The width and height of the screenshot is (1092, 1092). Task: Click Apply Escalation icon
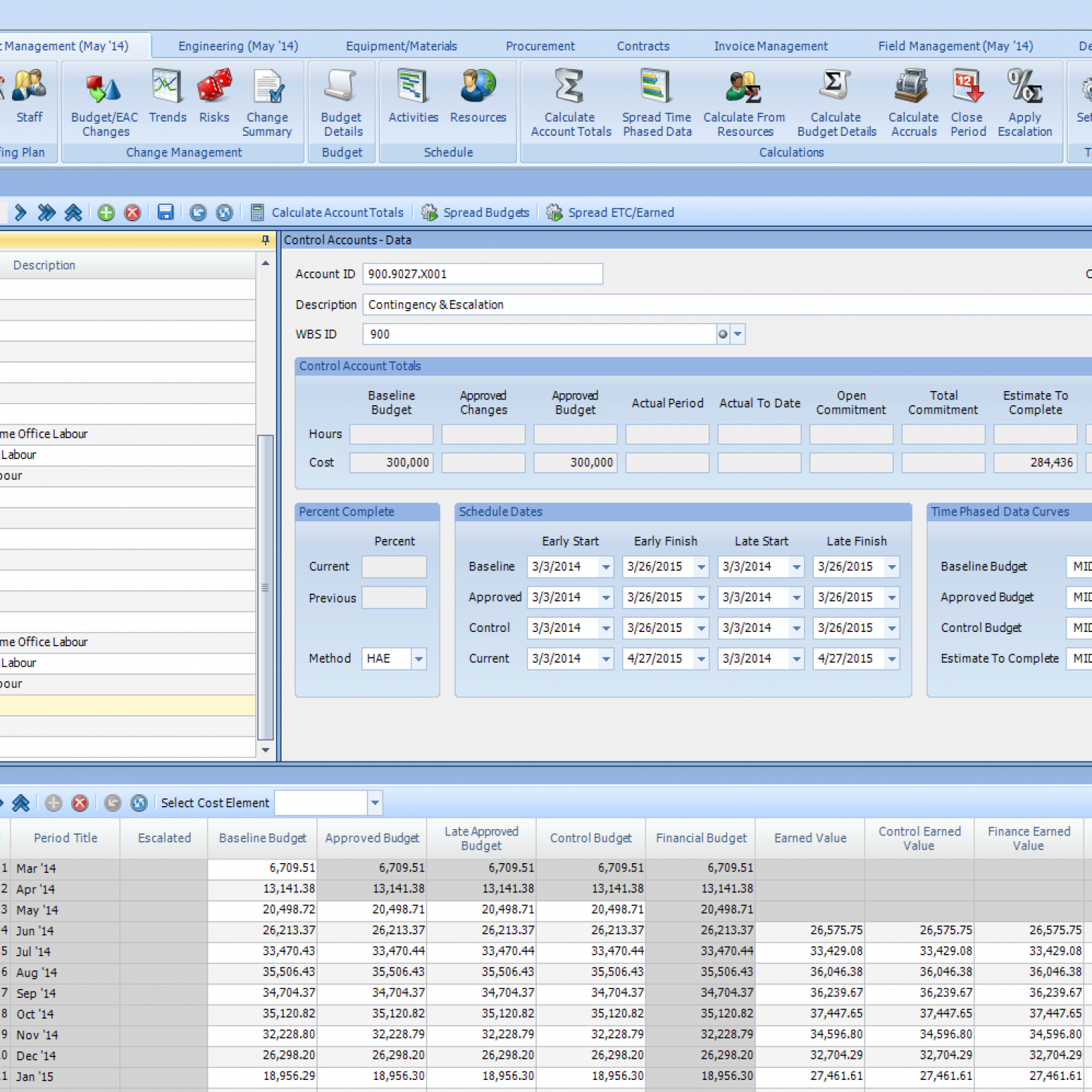(1024, 103)
